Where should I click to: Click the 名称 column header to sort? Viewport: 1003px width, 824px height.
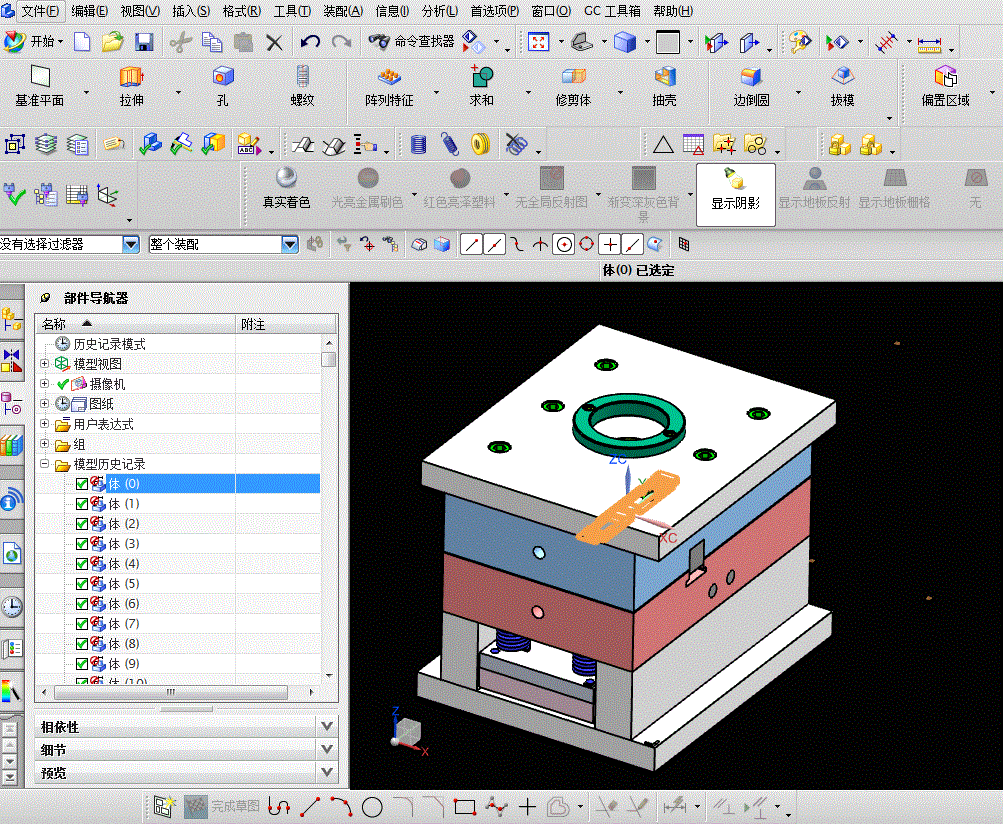[x=55, y=324]
